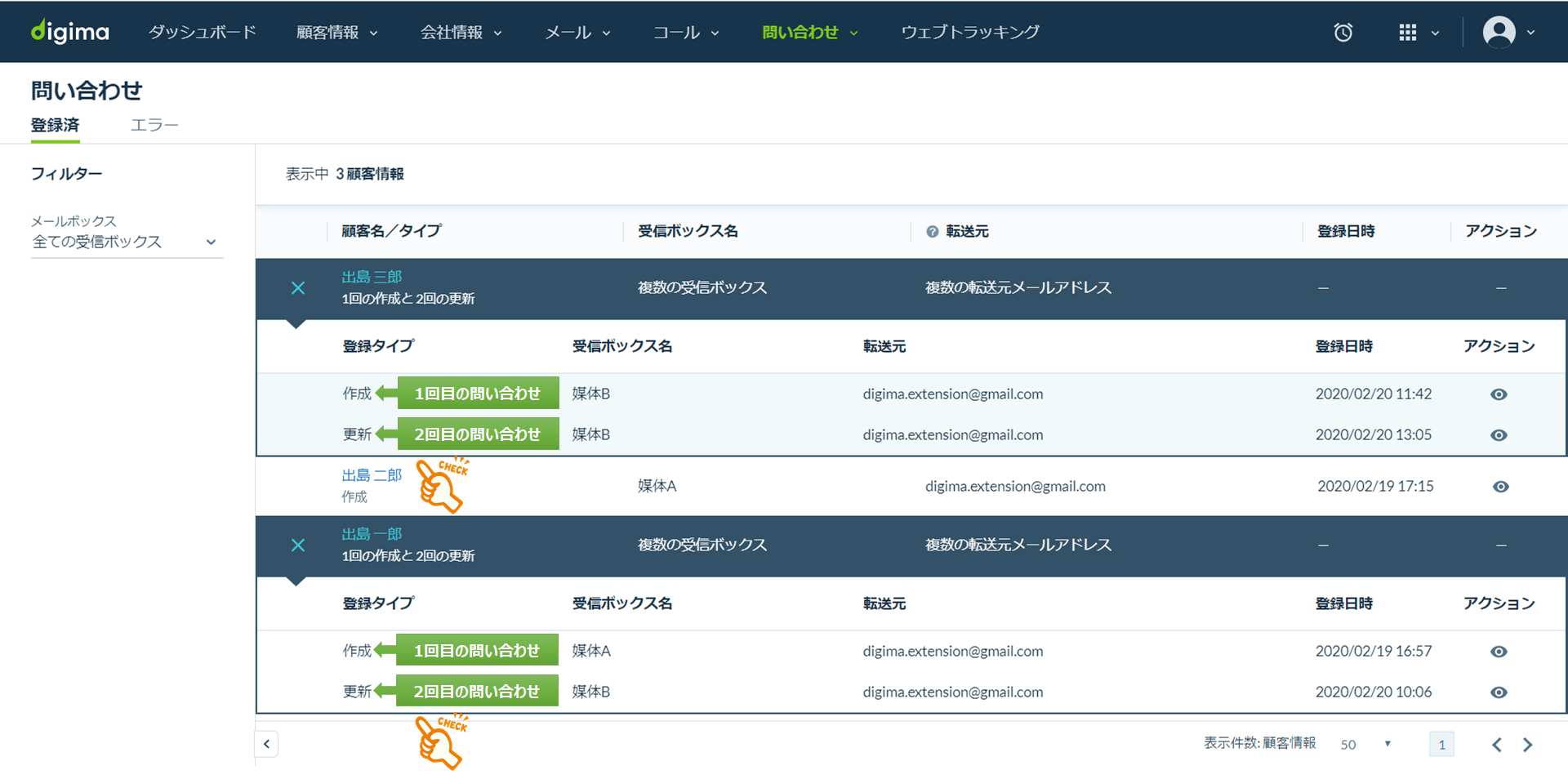Collapse the filter sidebar with arrow button

tap(266, 744)
